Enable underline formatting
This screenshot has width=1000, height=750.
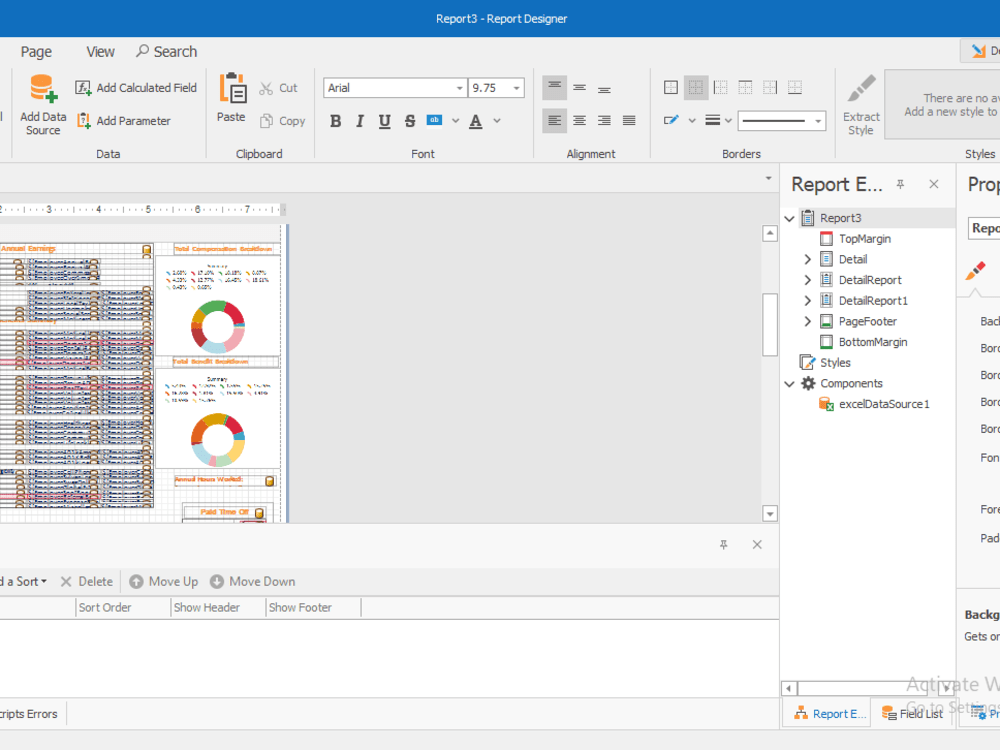(x=384, y=120)
